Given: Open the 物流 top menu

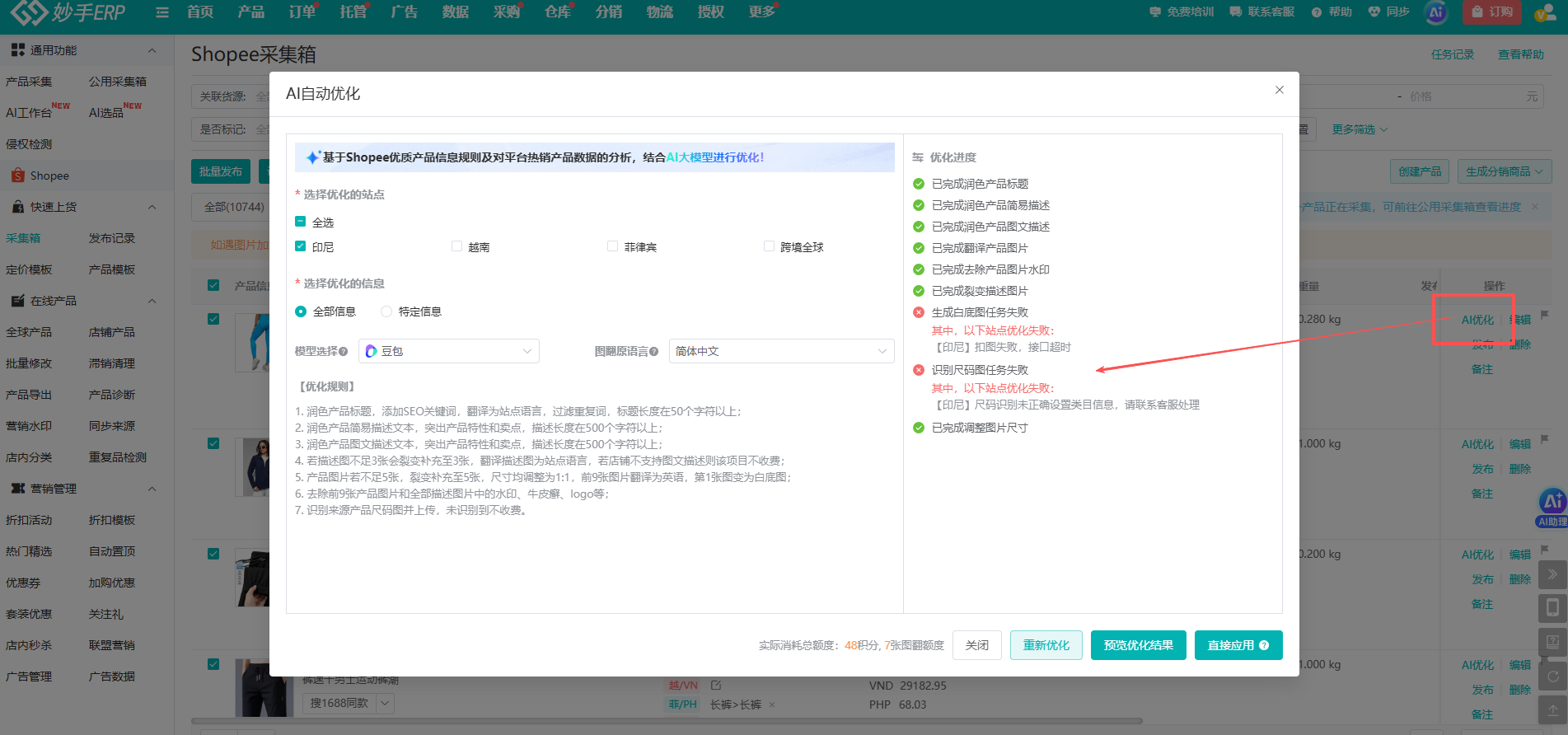Looking at the screenshot, I should click(x=660, y=12).
